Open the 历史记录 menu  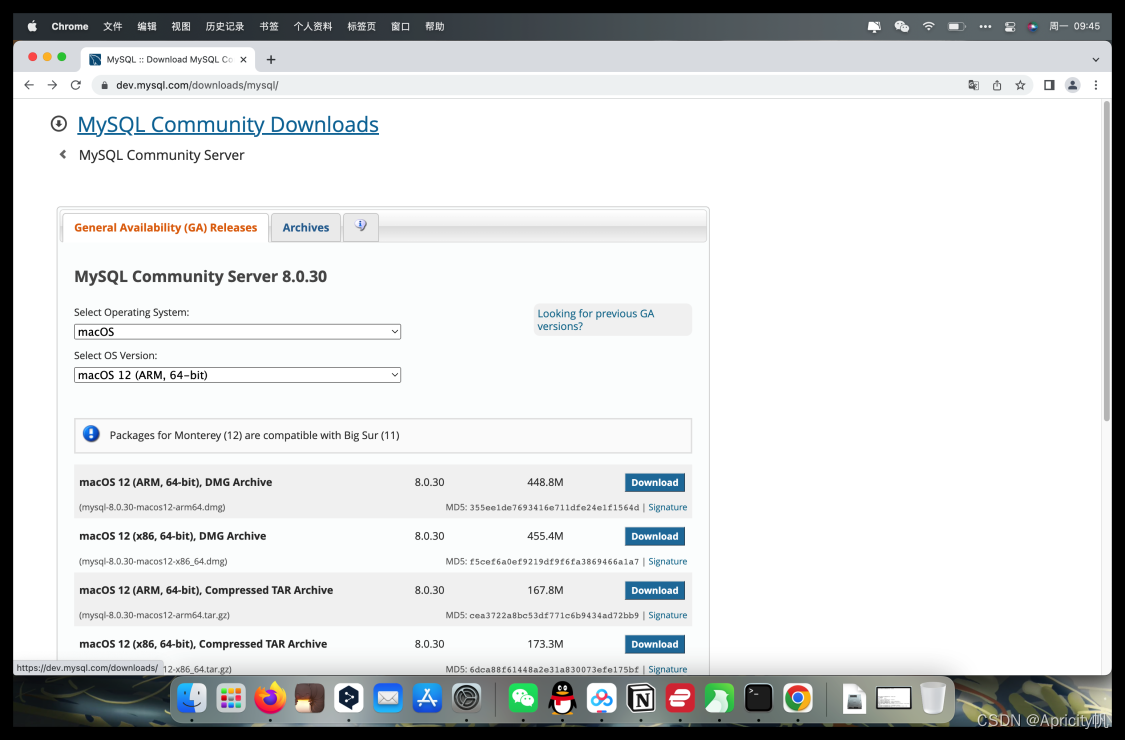tap(225, 27)
